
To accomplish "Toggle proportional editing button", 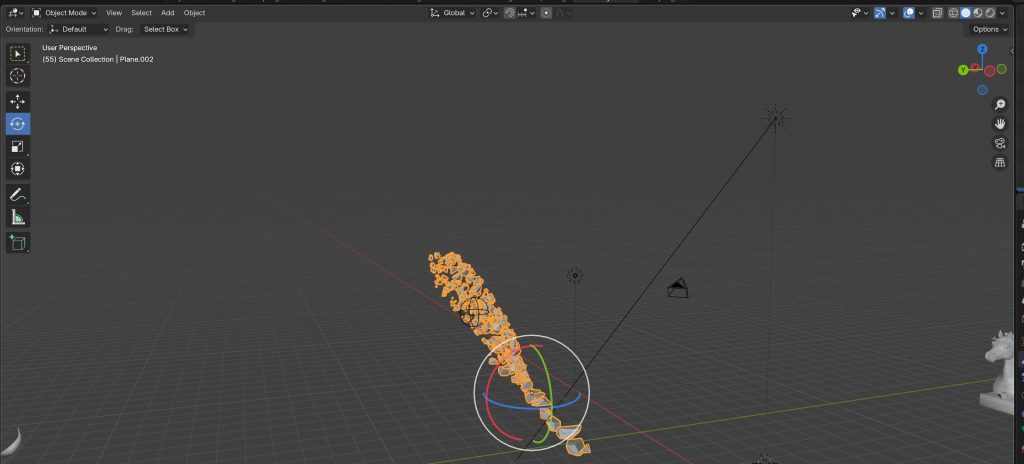I will click(547, 13).
